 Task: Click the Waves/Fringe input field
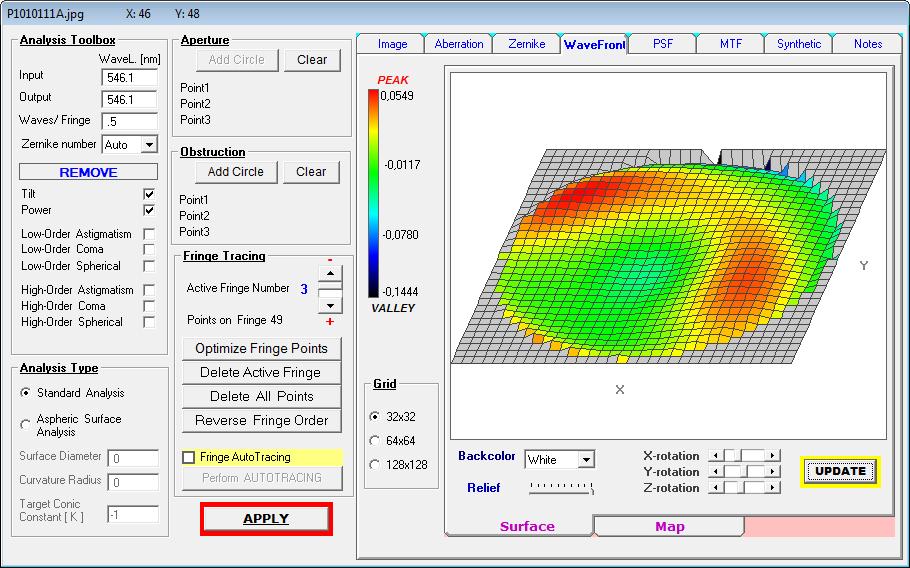point(129,121)
